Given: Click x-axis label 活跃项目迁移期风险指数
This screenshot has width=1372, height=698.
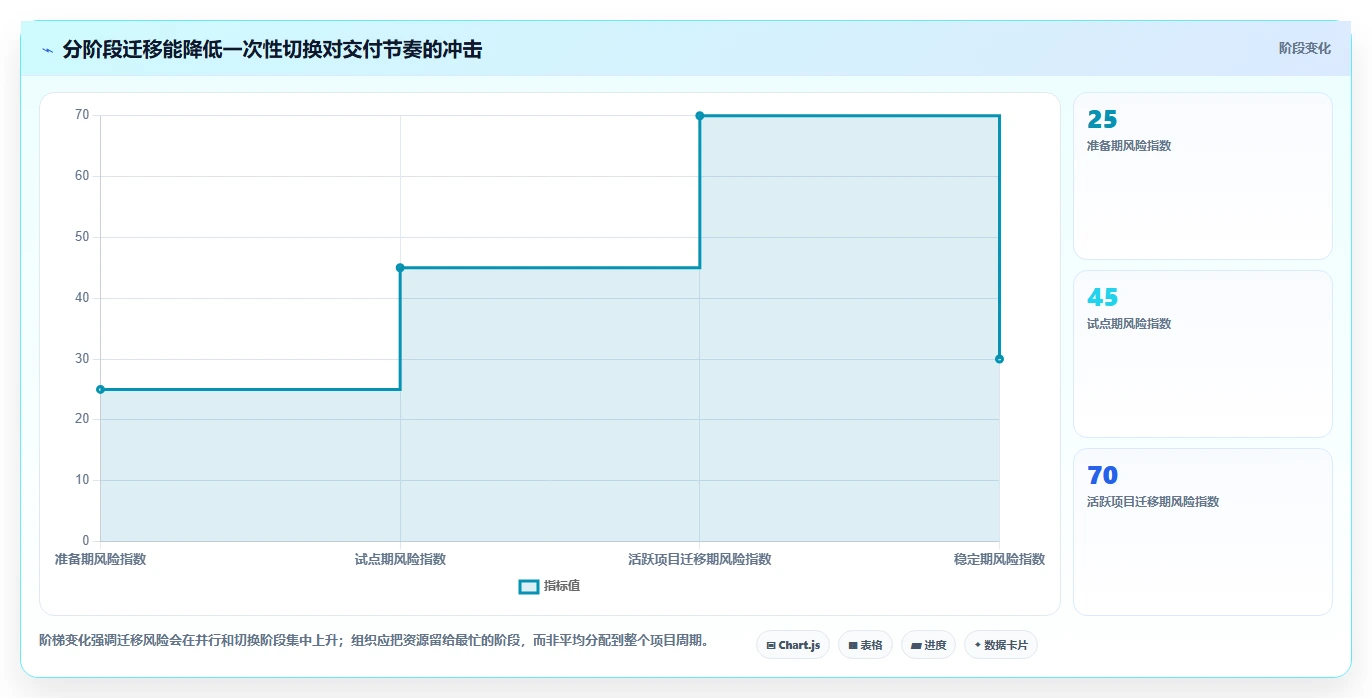Looking at the screenshot, I should [x=700, y=559].
